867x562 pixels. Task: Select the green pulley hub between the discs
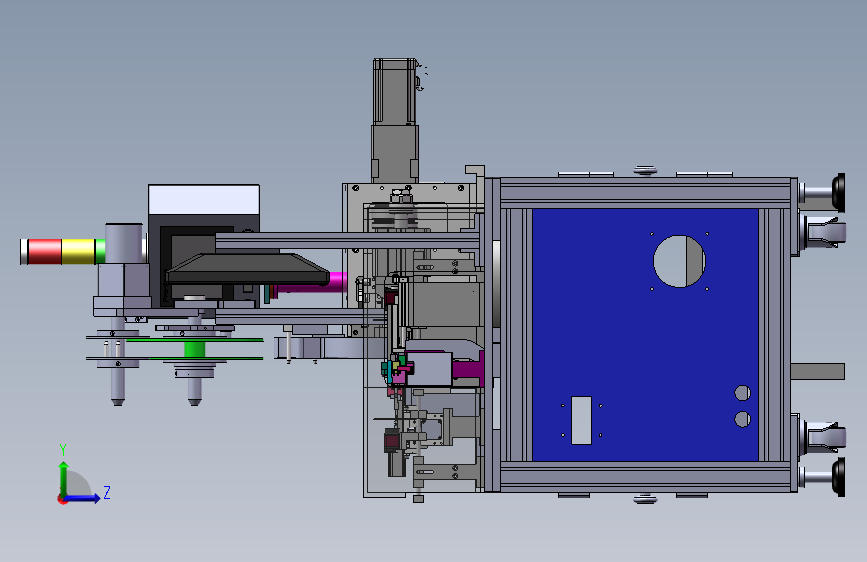194,350
